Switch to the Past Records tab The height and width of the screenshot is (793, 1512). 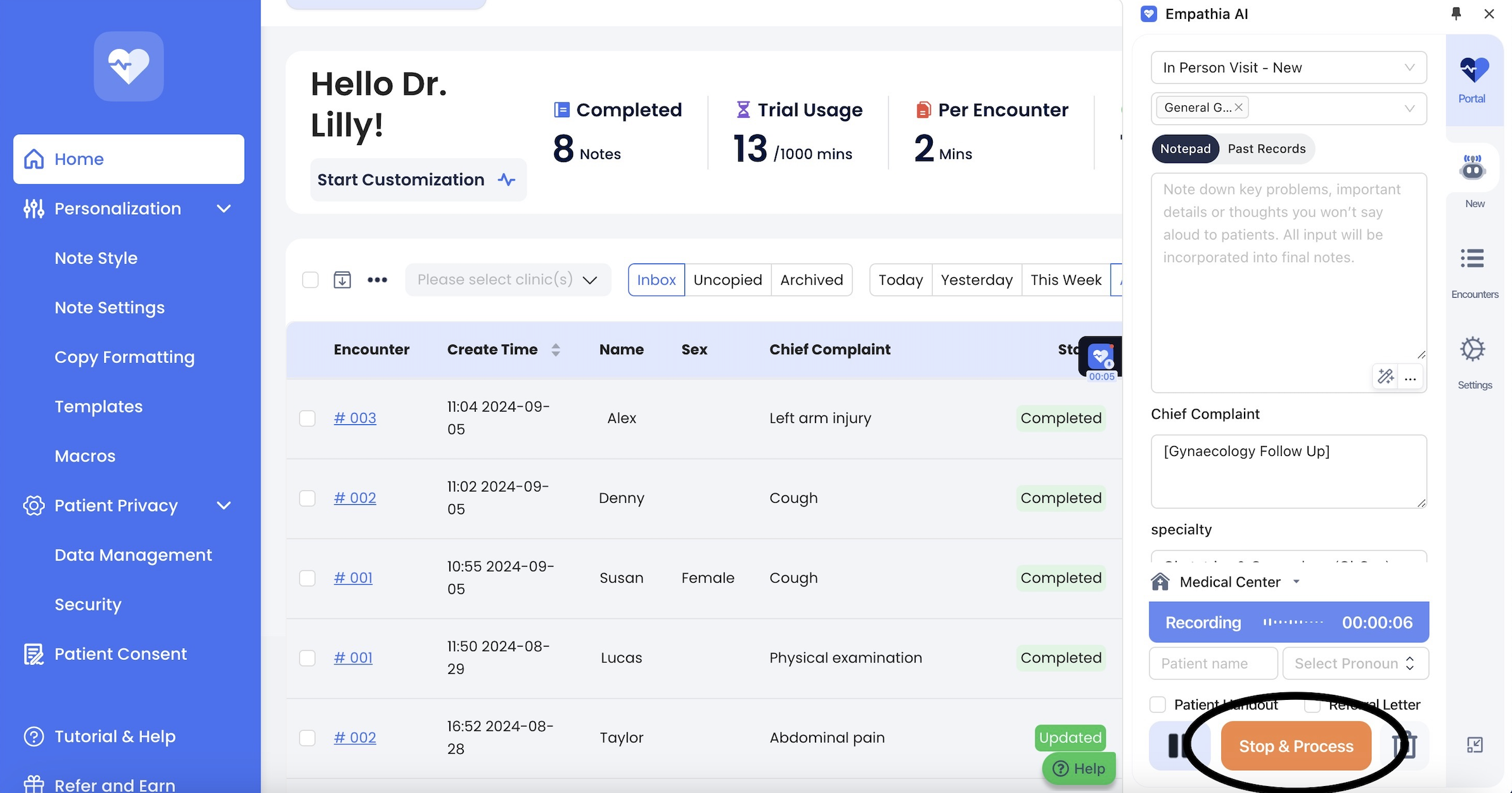1266,149
